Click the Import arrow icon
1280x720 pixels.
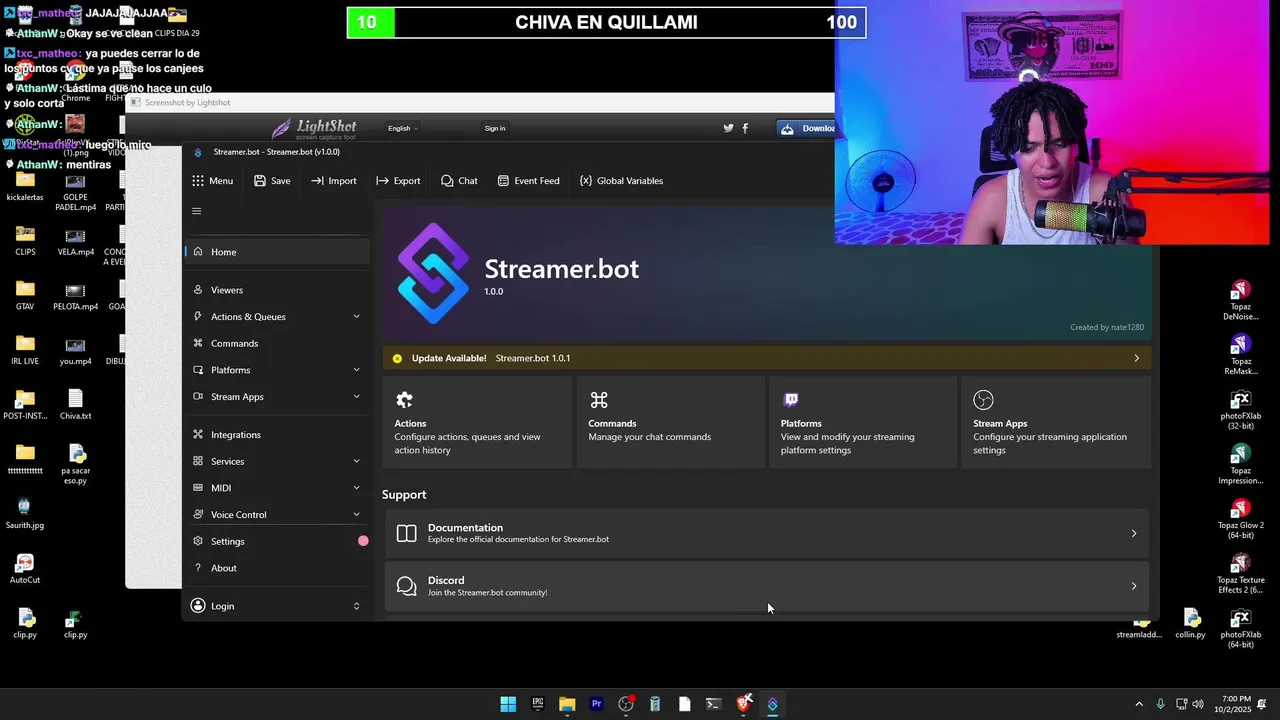(x=317, y=181)
